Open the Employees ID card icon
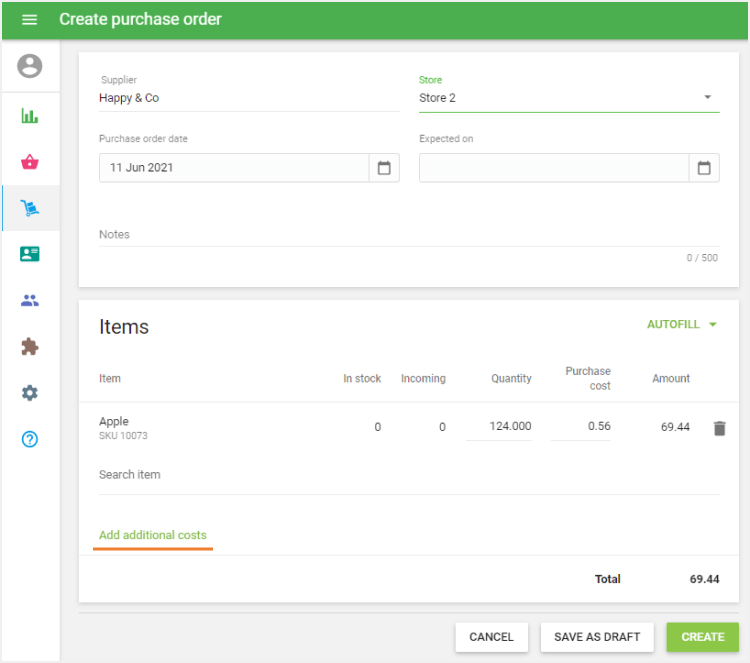Viewport: 750px width, 663px height. pos(30,254)
